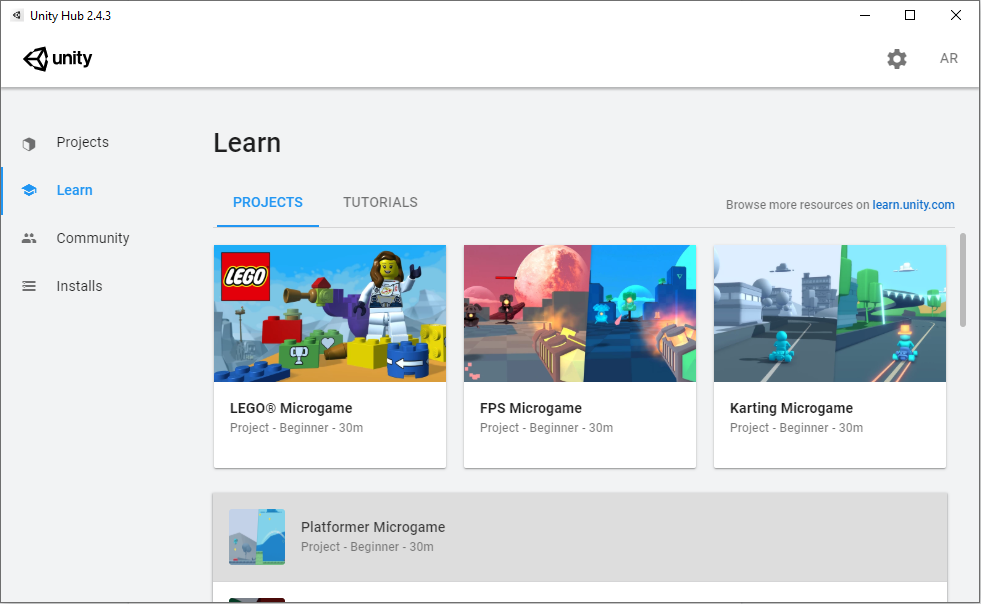Open Community in the sidebar

click(x=93, y=238)
